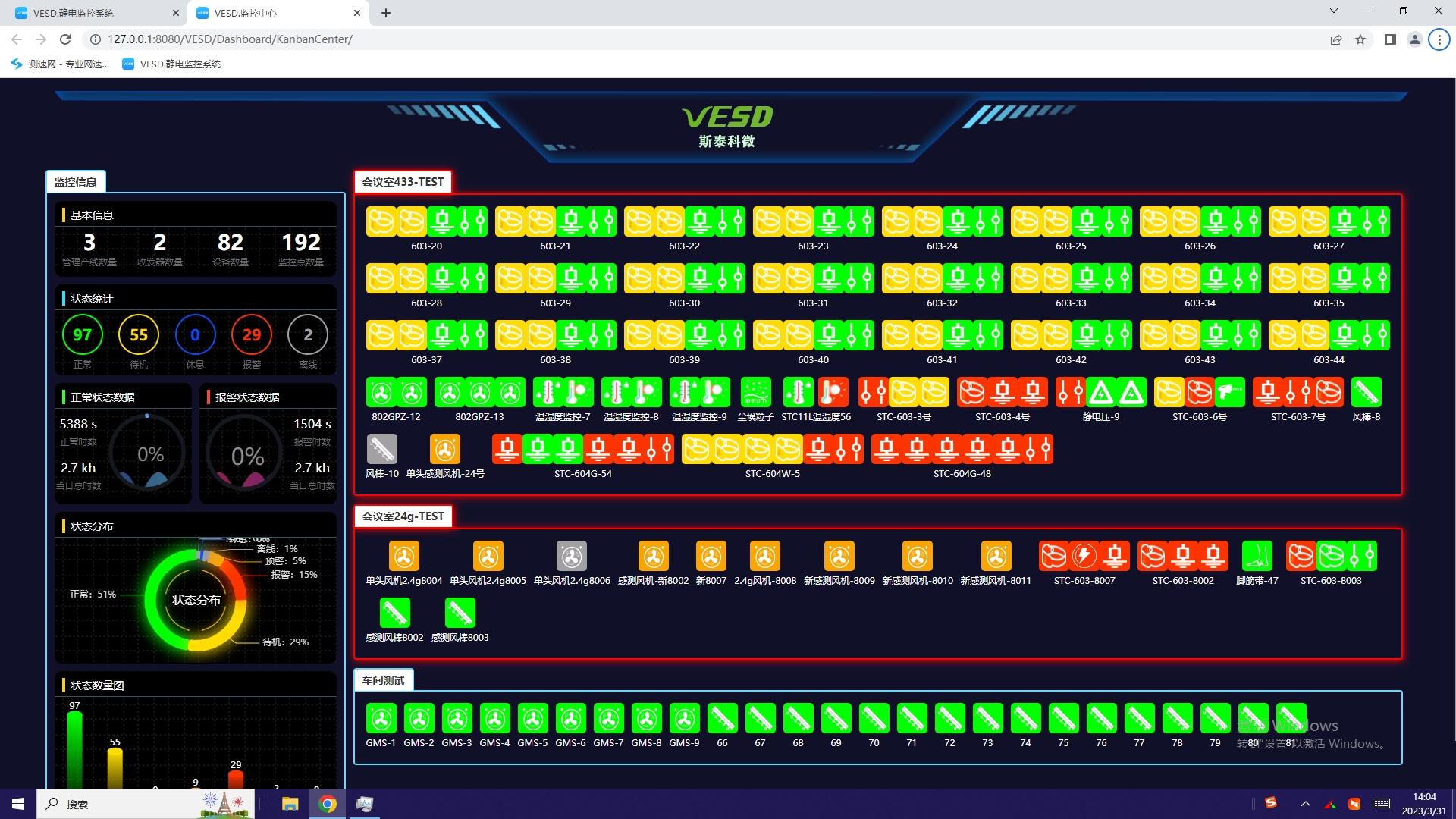Click the green 97 正常 status circle

point(82,335)
